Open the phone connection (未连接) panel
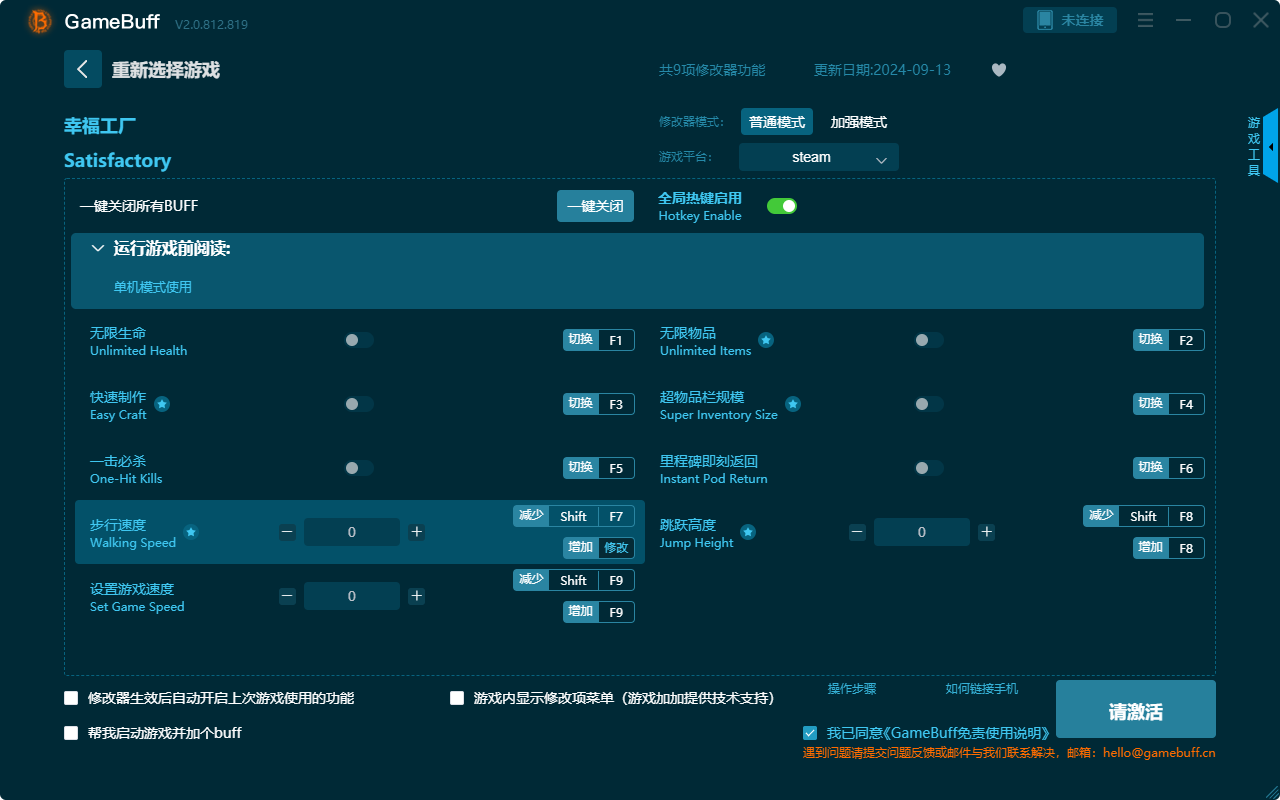The width and height of the screenshot is (1280, 800). click(1069, 19)
